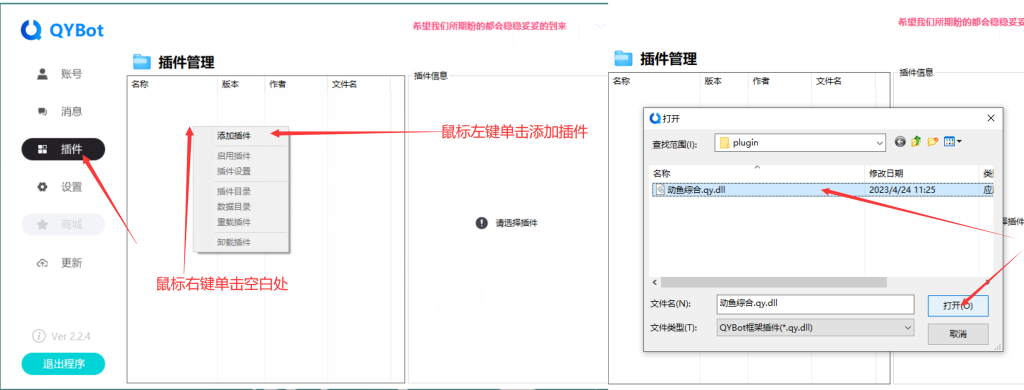Choose 插件设置 in the context menu
This screenshot has width=1024, height=390.
pos(234,171)
